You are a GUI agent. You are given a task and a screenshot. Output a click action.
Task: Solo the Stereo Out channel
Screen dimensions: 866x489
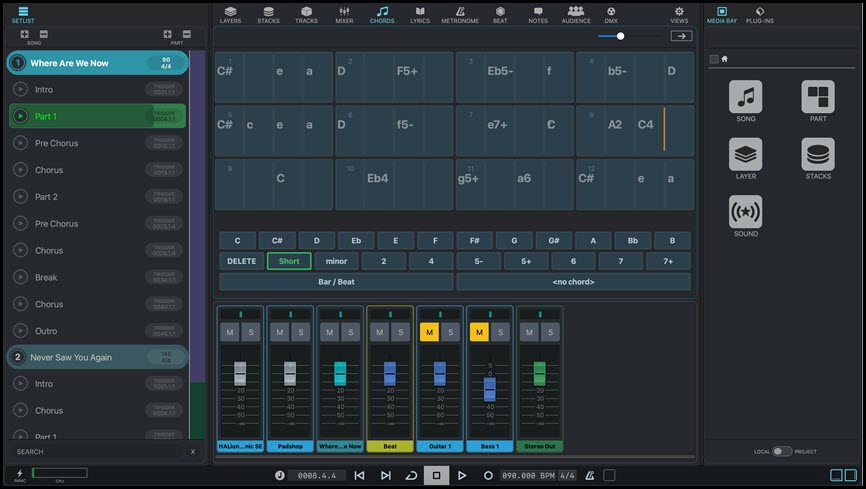(550, 332)
